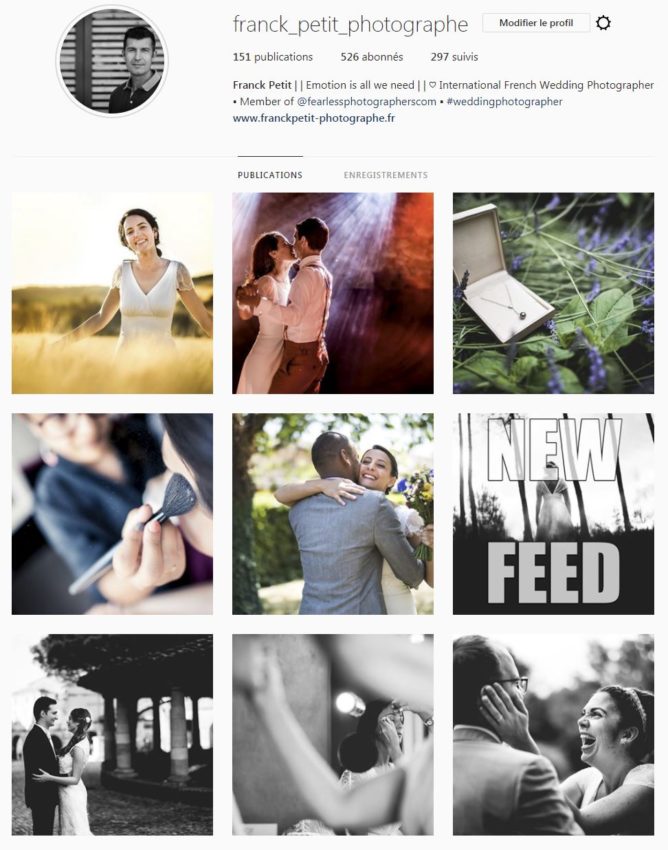This screenshot has width=668, height=850.
Task: Click the 151 publications count
Action: point(273,57)
